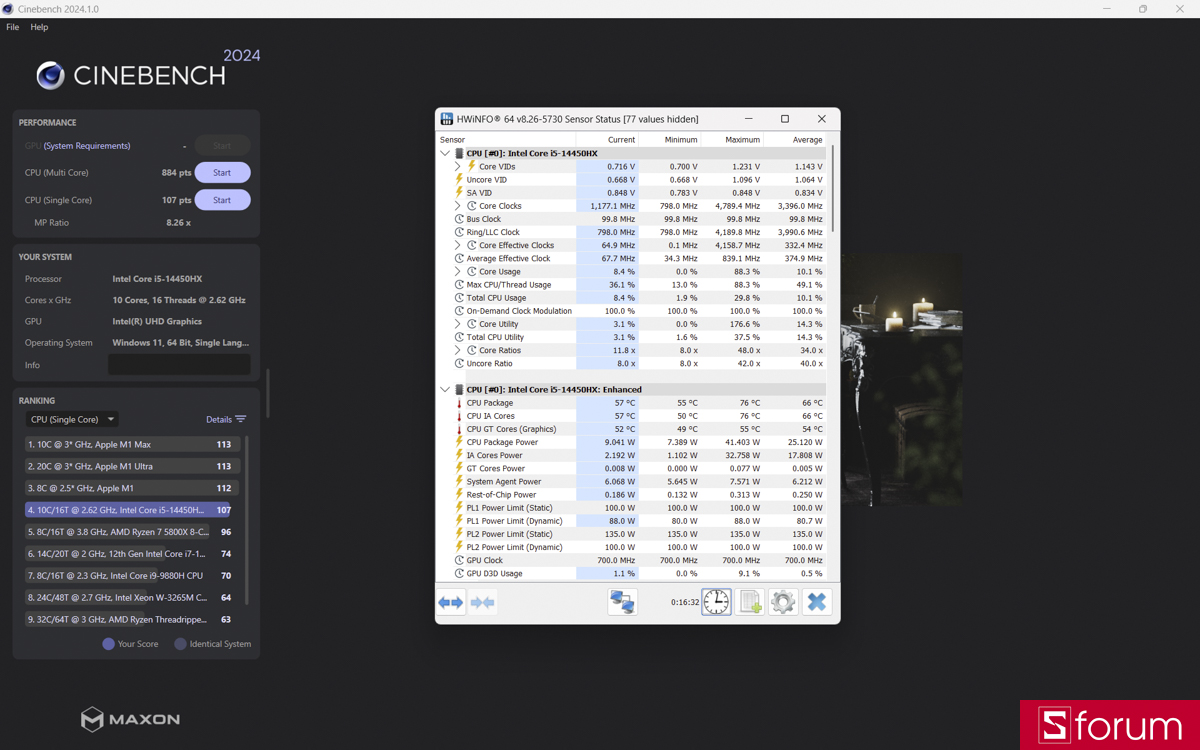Close sensors with the blue X icon
This screenshot has width=1200, height=750.
(x=817, y=602)
